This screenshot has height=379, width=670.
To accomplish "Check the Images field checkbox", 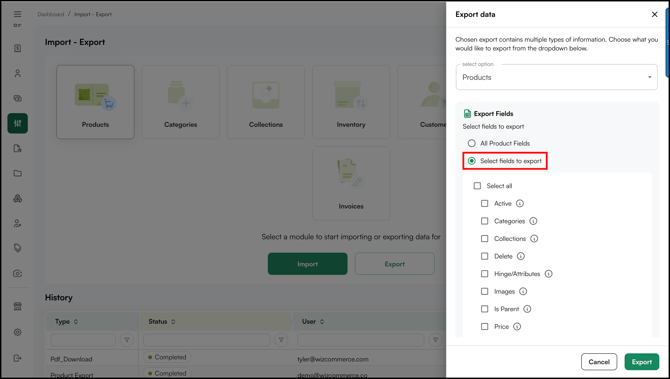I will (485, 291).
